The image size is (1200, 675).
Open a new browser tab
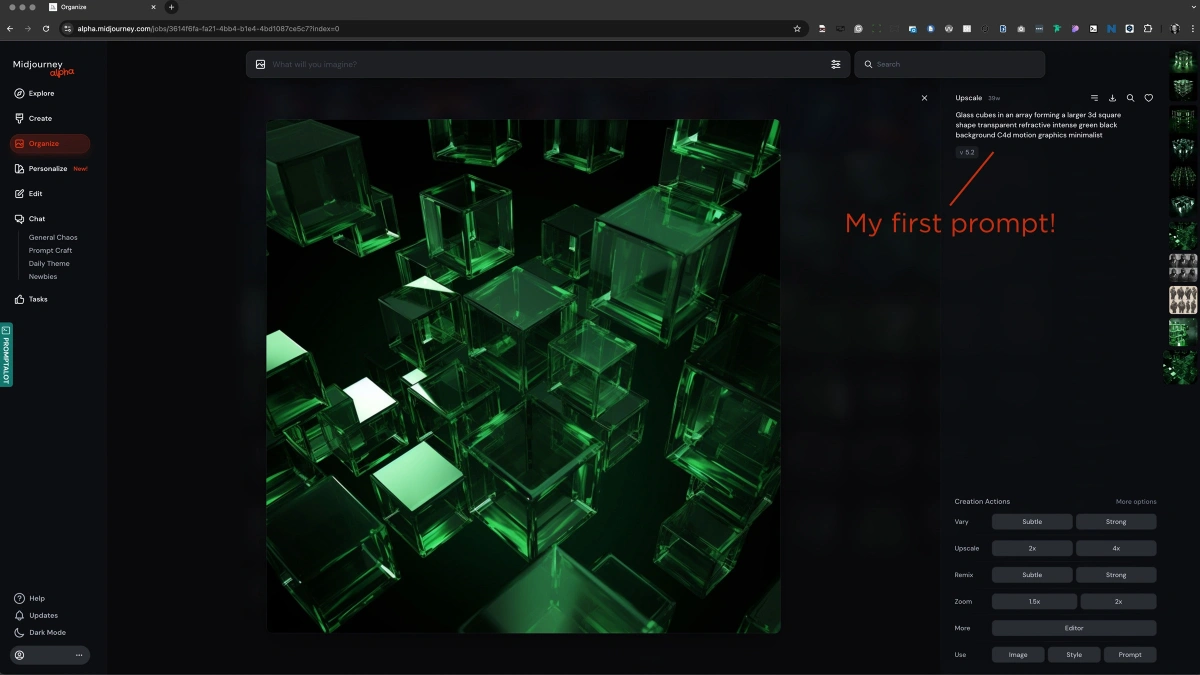pyautogui.click(x=171, y=7)
